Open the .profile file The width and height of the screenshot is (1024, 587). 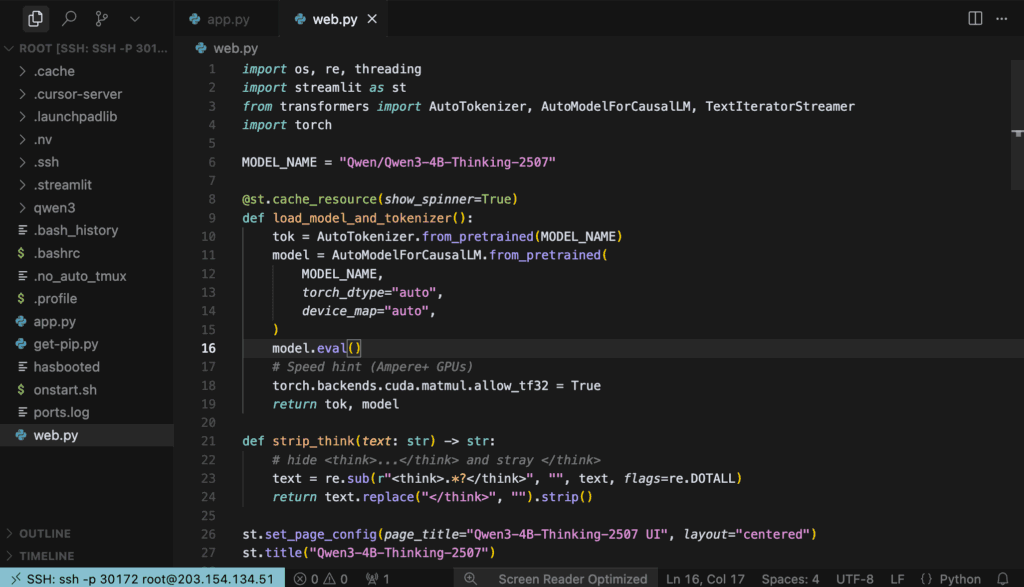click(x=87, y=298)
